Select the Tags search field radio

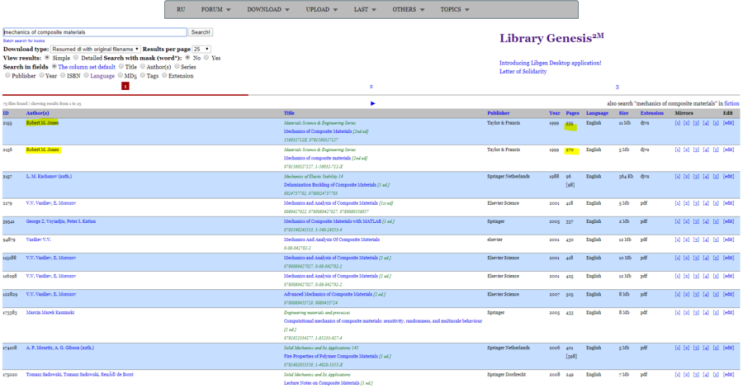click(x=143, y=75)
